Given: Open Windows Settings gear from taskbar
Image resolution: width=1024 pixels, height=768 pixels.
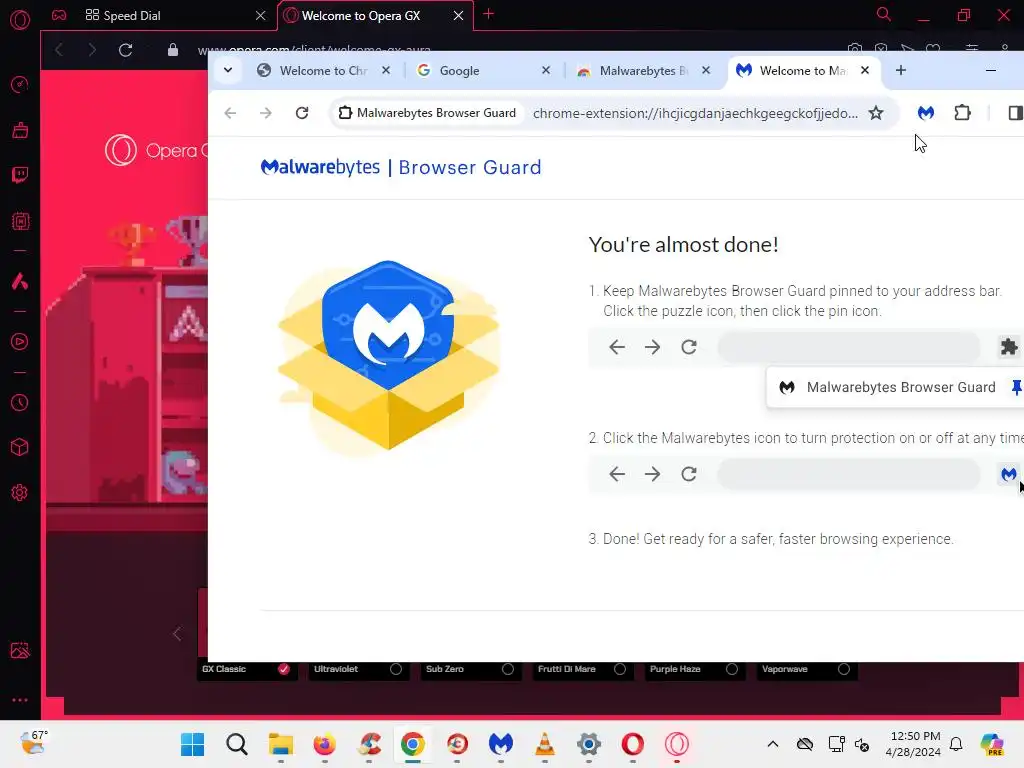Looking at the screenshot, I should (588, 744).
